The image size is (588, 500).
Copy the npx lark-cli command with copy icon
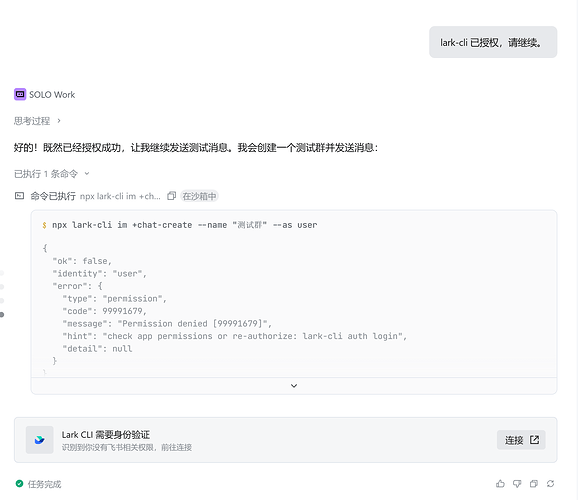pos(171,196)
